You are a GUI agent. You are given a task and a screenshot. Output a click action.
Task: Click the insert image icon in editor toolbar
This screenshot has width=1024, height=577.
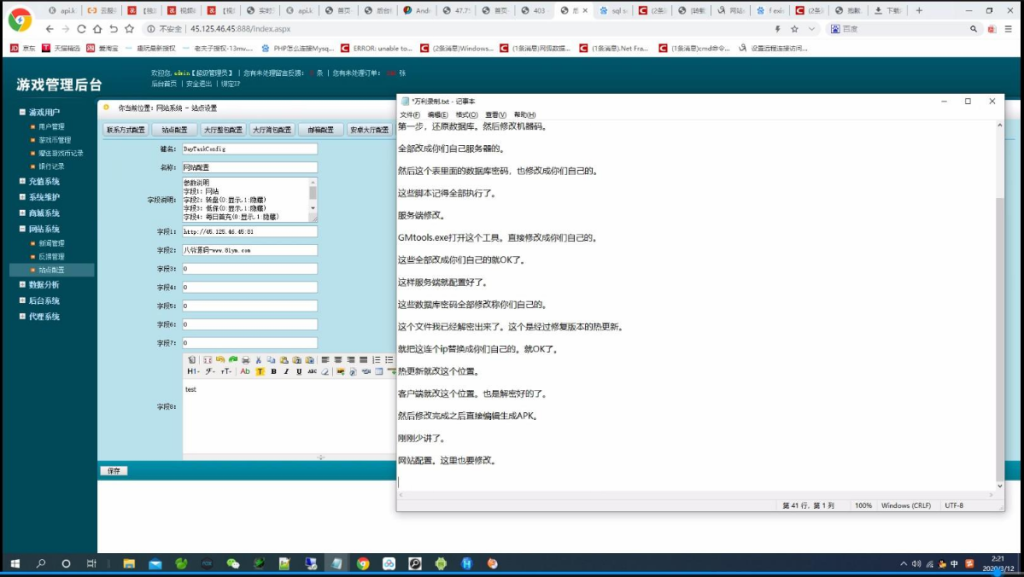pos(340,372)
